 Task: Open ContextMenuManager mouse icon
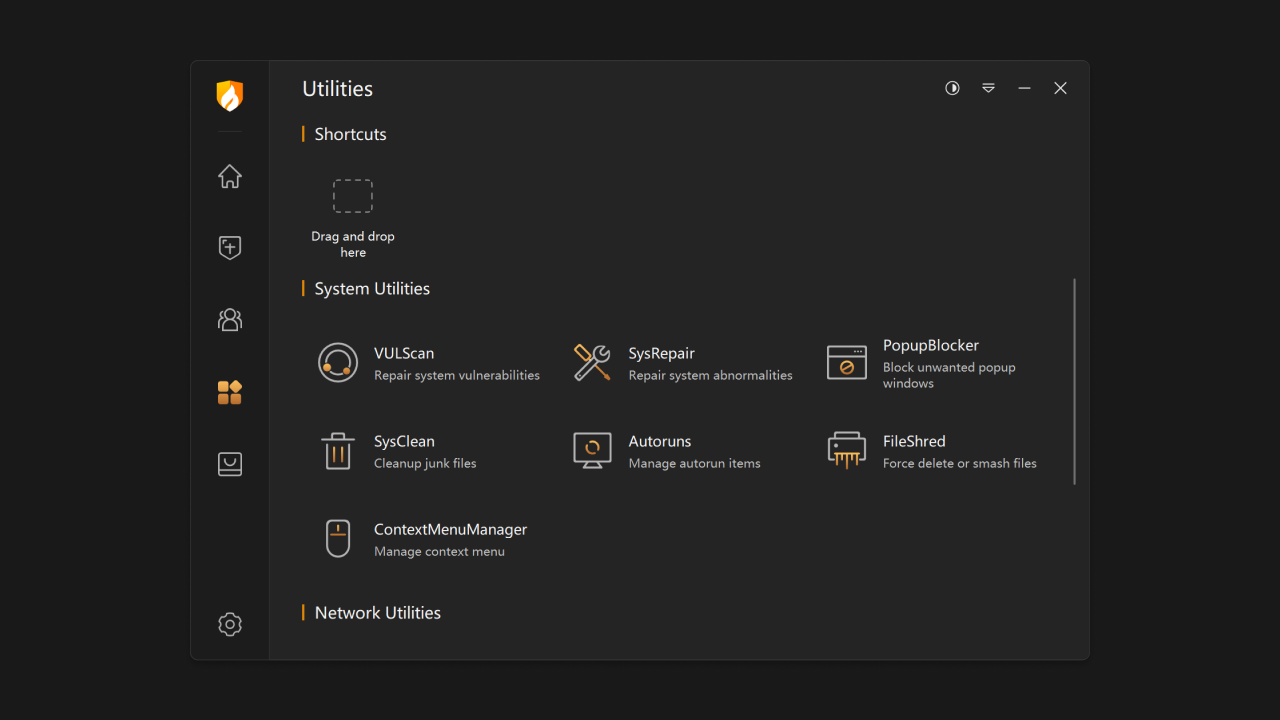pos(338,538)
